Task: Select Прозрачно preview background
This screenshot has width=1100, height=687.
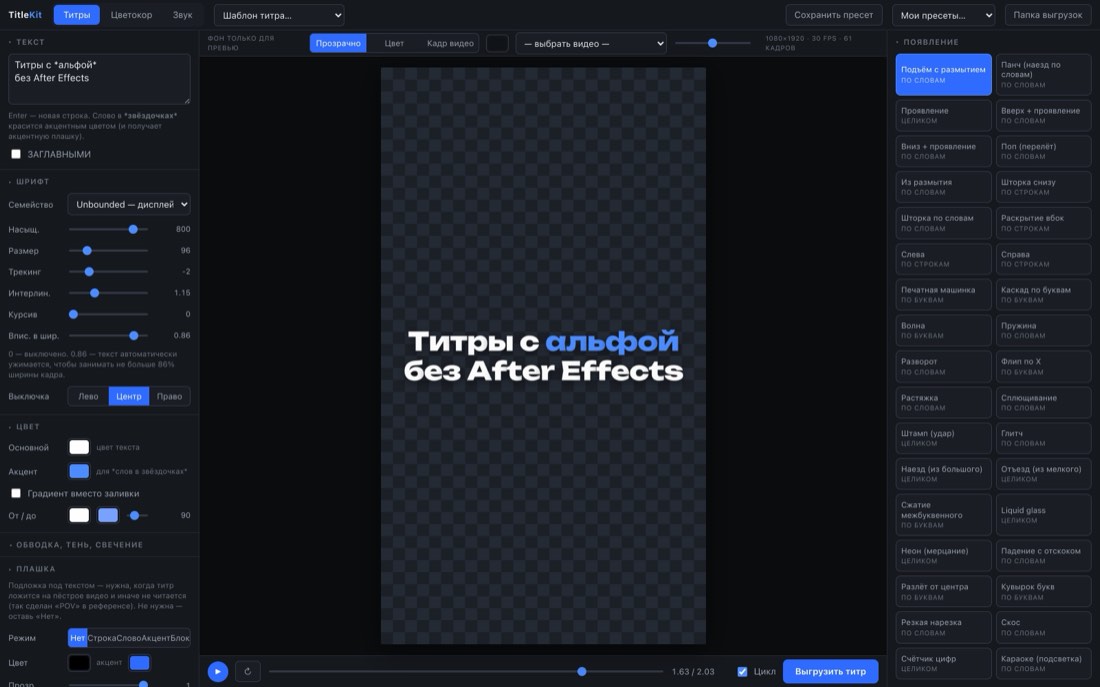Action: click(x=338, y=44)
